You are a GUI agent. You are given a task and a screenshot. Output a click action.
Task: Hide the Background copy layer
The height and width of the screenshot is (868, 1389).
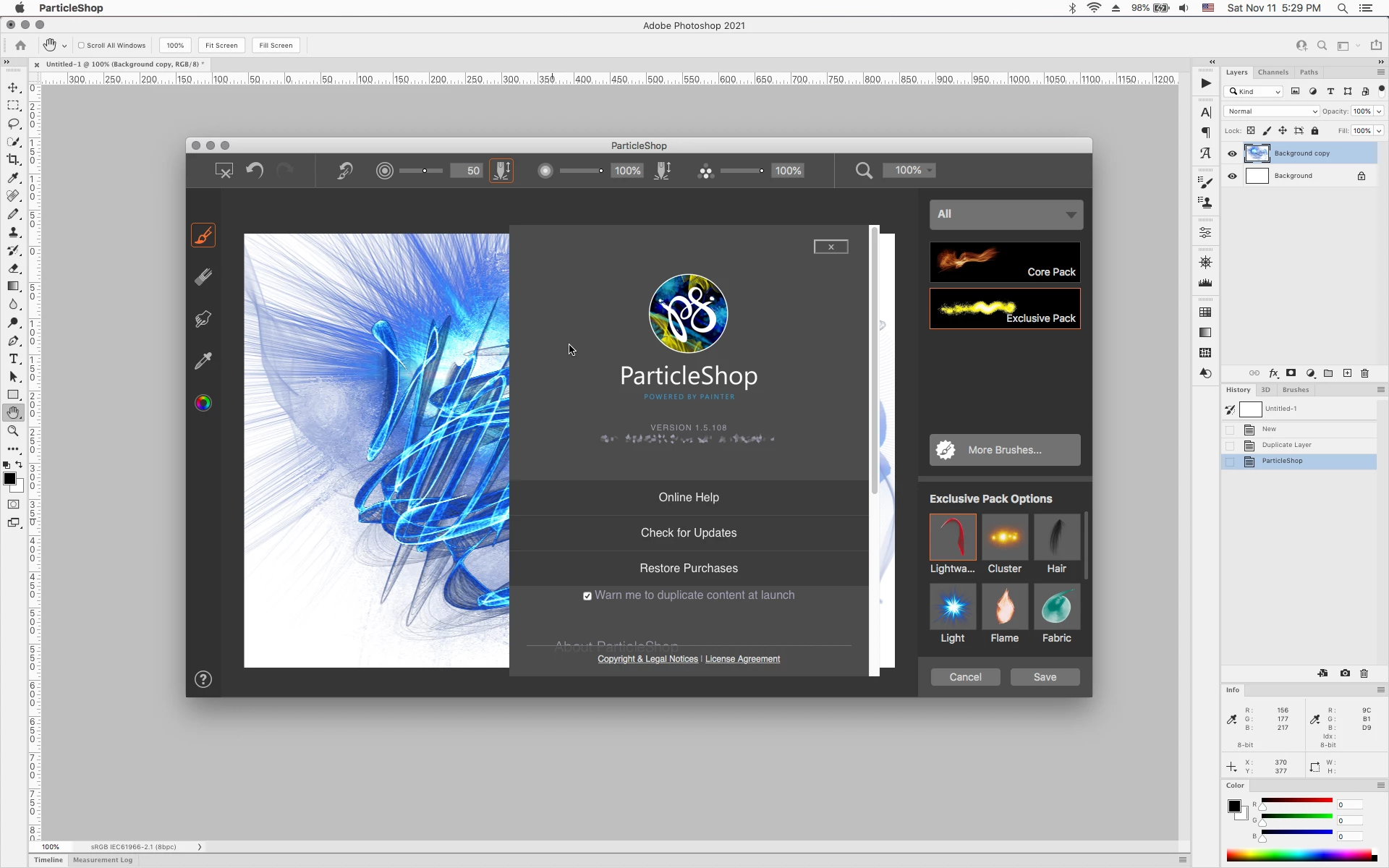click(x=1232, y=153)
